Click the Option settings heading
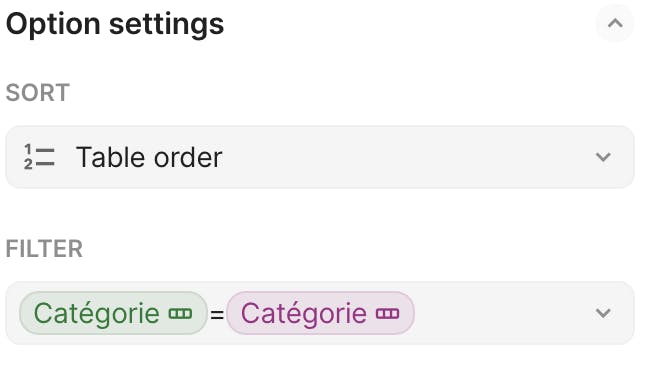Screen dimensions: 656x369 pos(115,24)
